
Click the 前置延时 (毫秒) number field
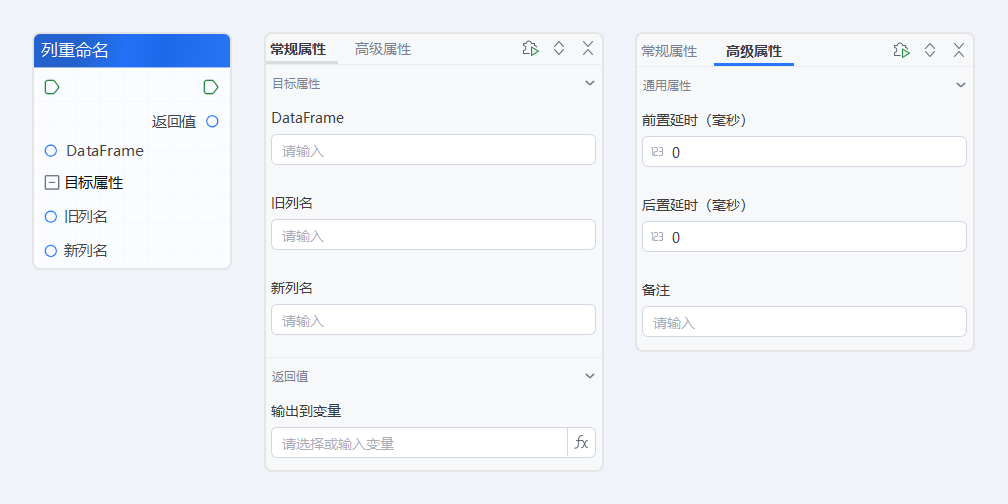pos(804,152)
